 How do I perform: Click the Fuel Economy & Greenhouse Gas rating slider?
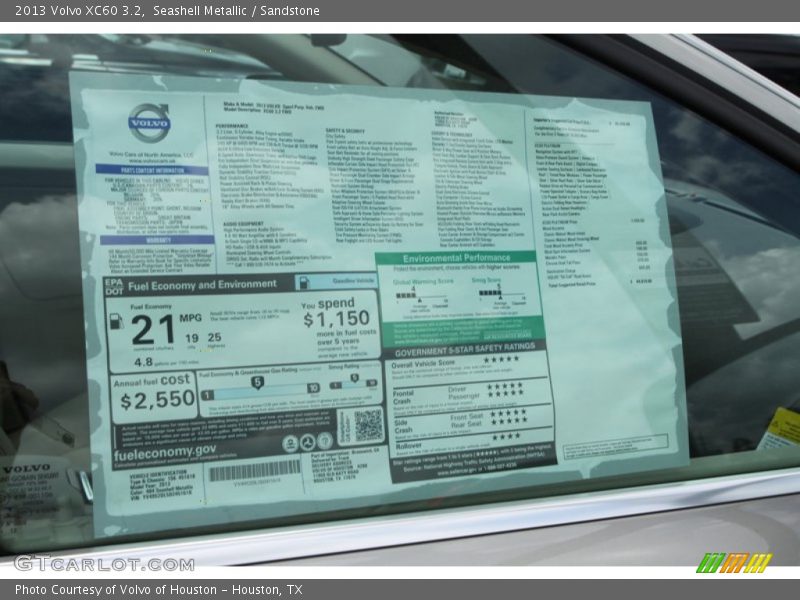tap(260, 386)
